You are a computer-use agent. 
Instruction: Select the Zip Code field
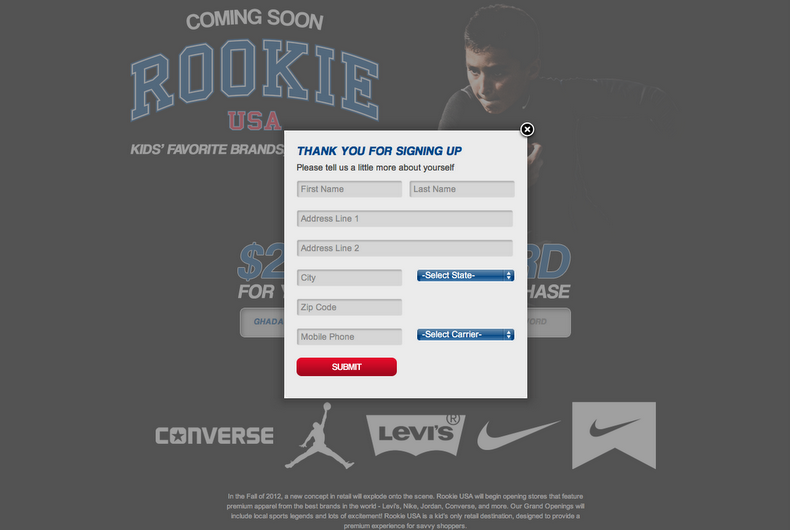tap(349, 307)
